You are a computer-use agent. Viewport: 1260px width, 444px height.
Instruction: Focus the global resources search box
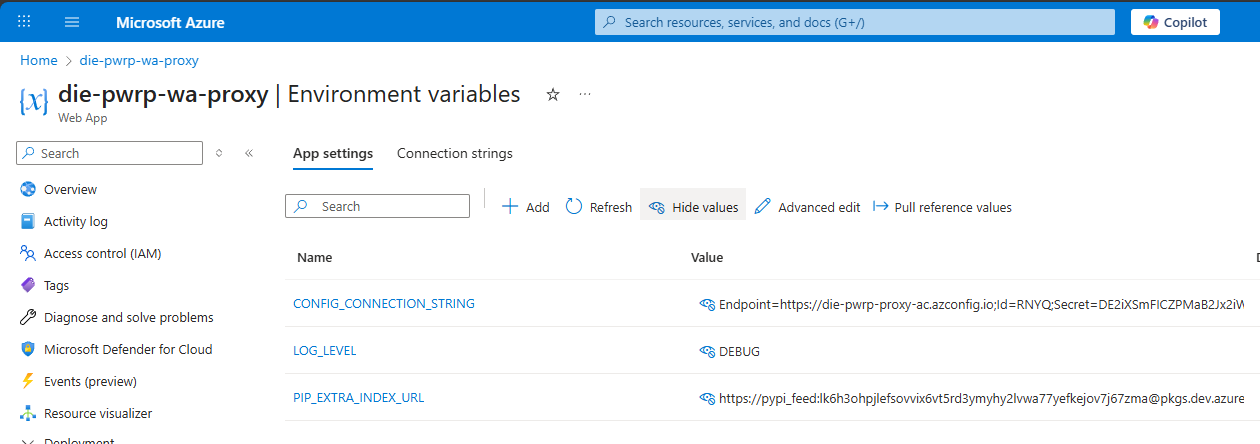coord(855,22)
